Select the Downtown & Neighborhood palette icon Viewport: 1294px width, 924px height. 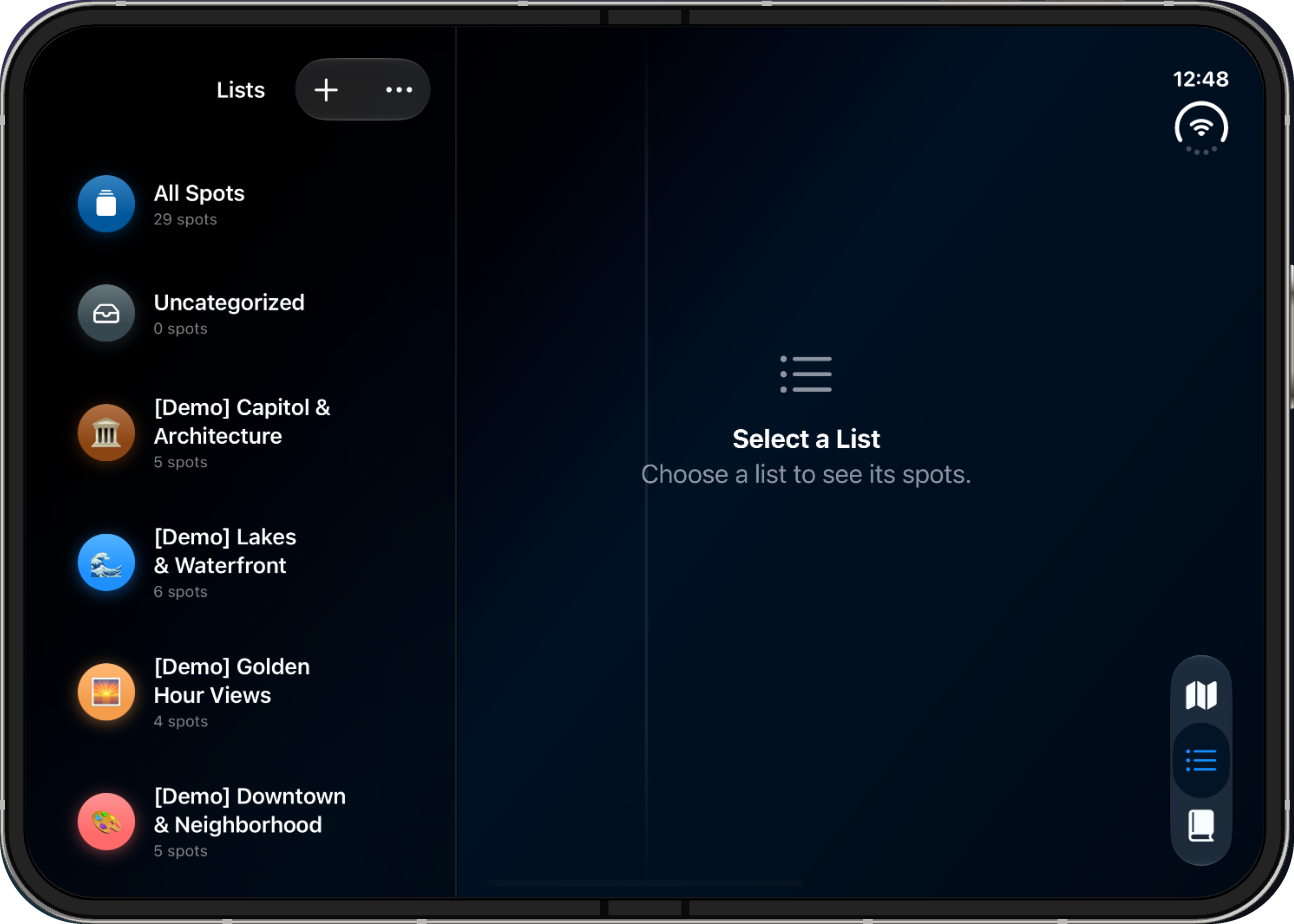coord(106,822)
